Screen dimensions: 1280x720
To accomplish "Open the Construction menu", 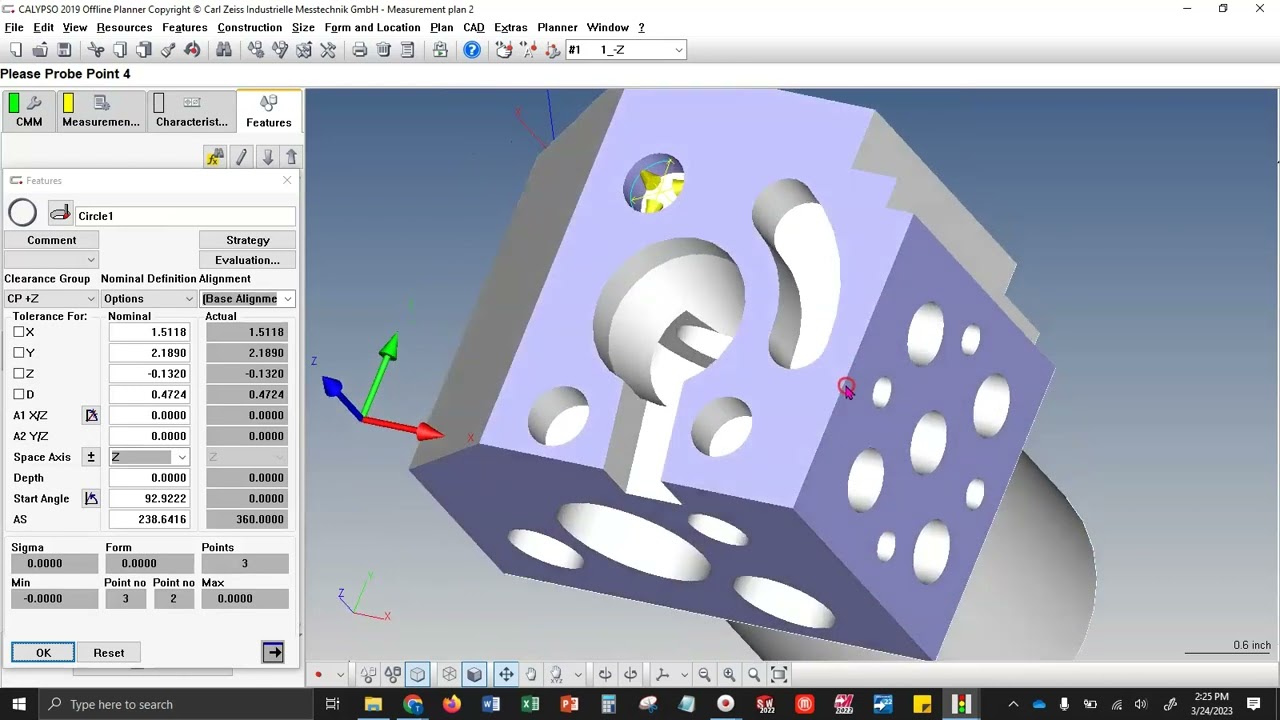I will click(250, 27).
